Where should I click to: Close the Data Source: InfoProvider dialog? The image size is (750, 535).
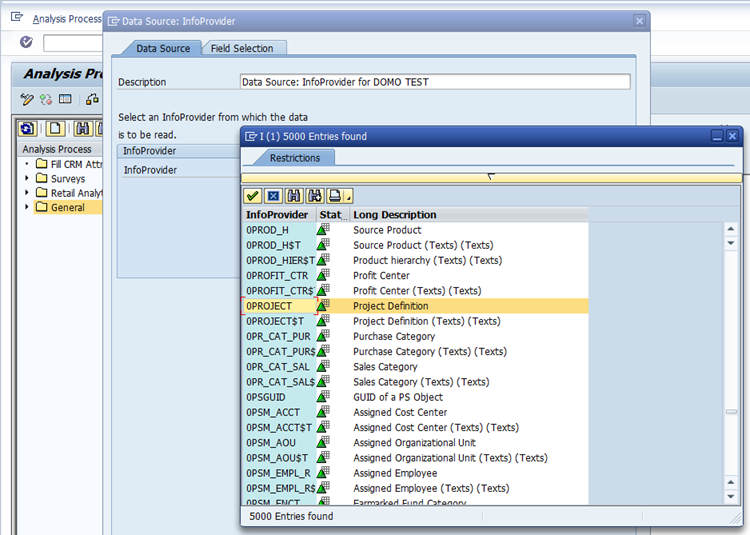pos(639,21)
